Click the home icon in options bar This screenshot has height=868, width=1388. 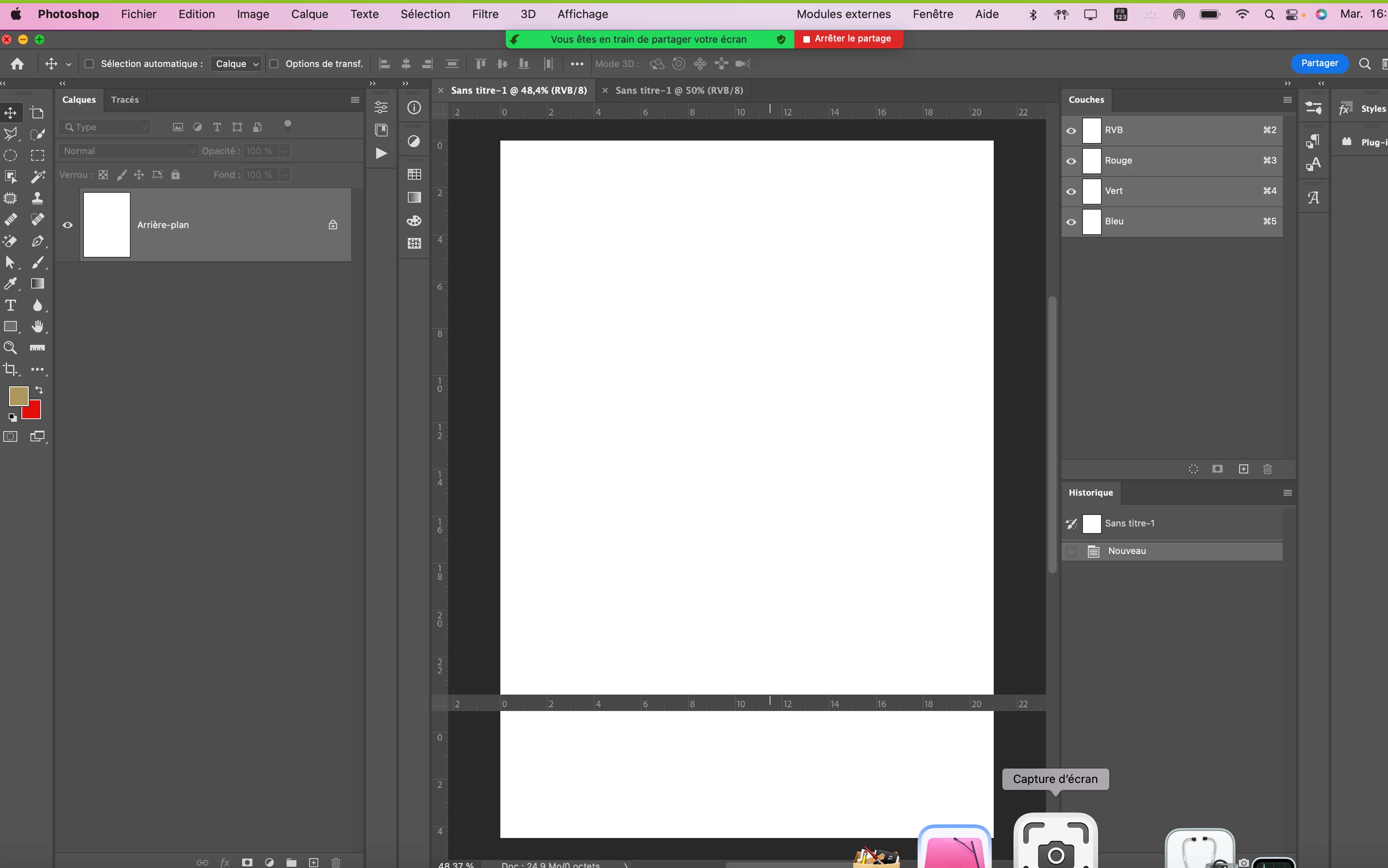coord(17,64)
